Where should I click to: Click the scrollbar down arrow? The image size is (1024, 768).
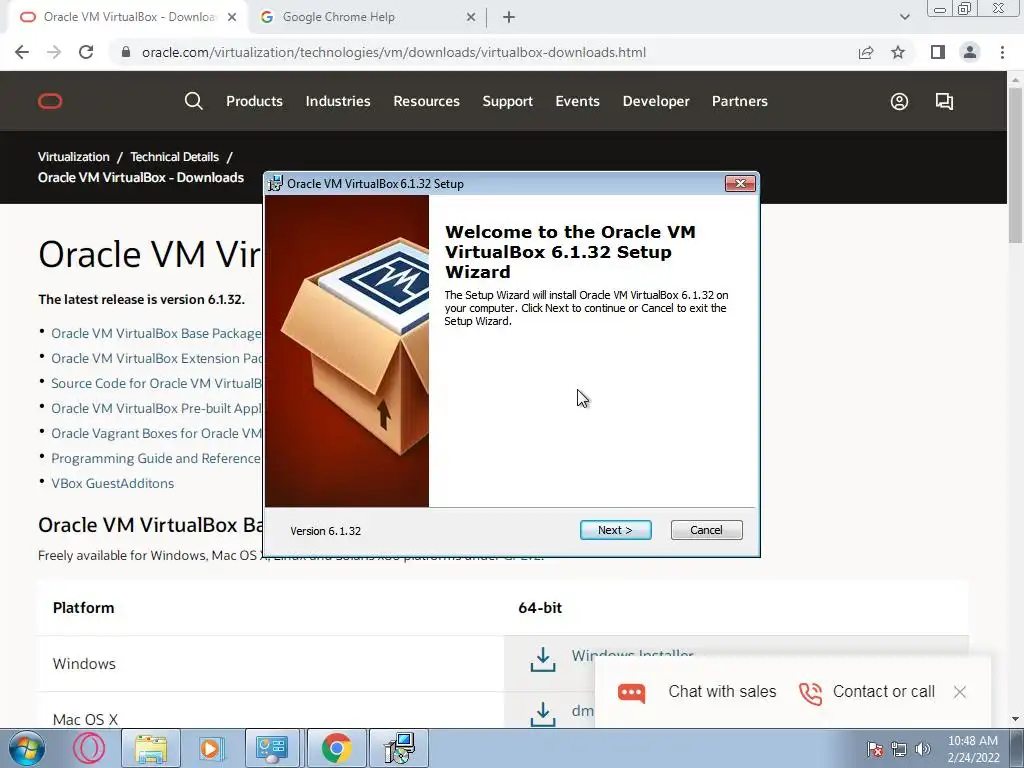click(1015, 719)
